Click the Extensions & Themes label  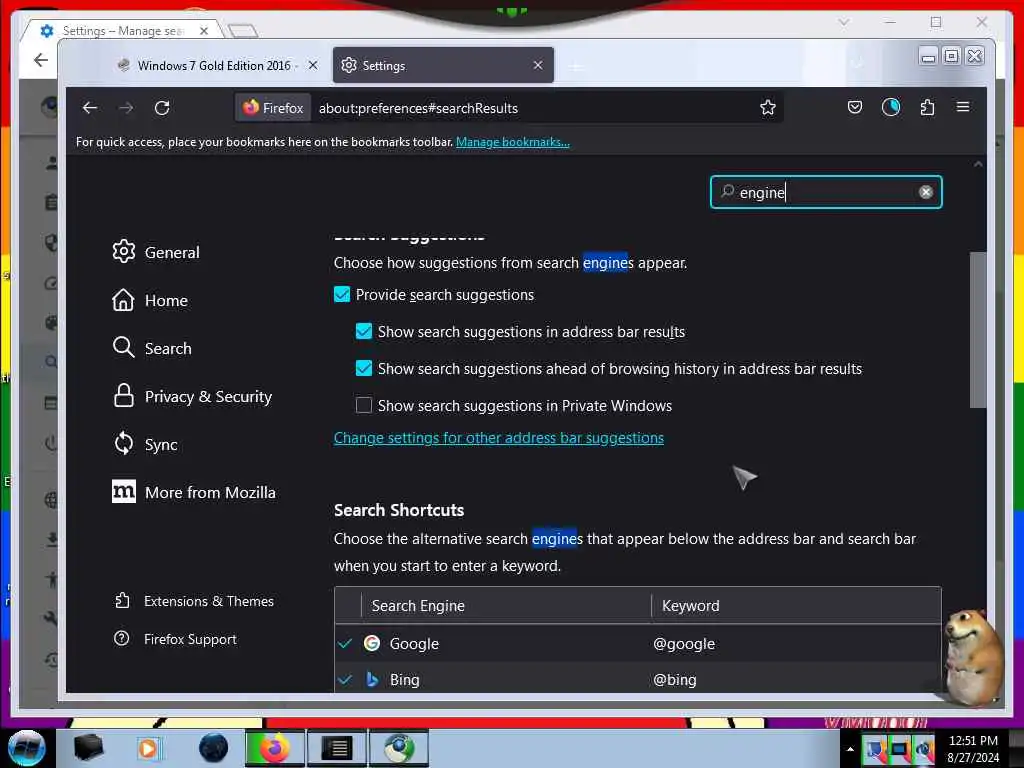pos(209,601)
